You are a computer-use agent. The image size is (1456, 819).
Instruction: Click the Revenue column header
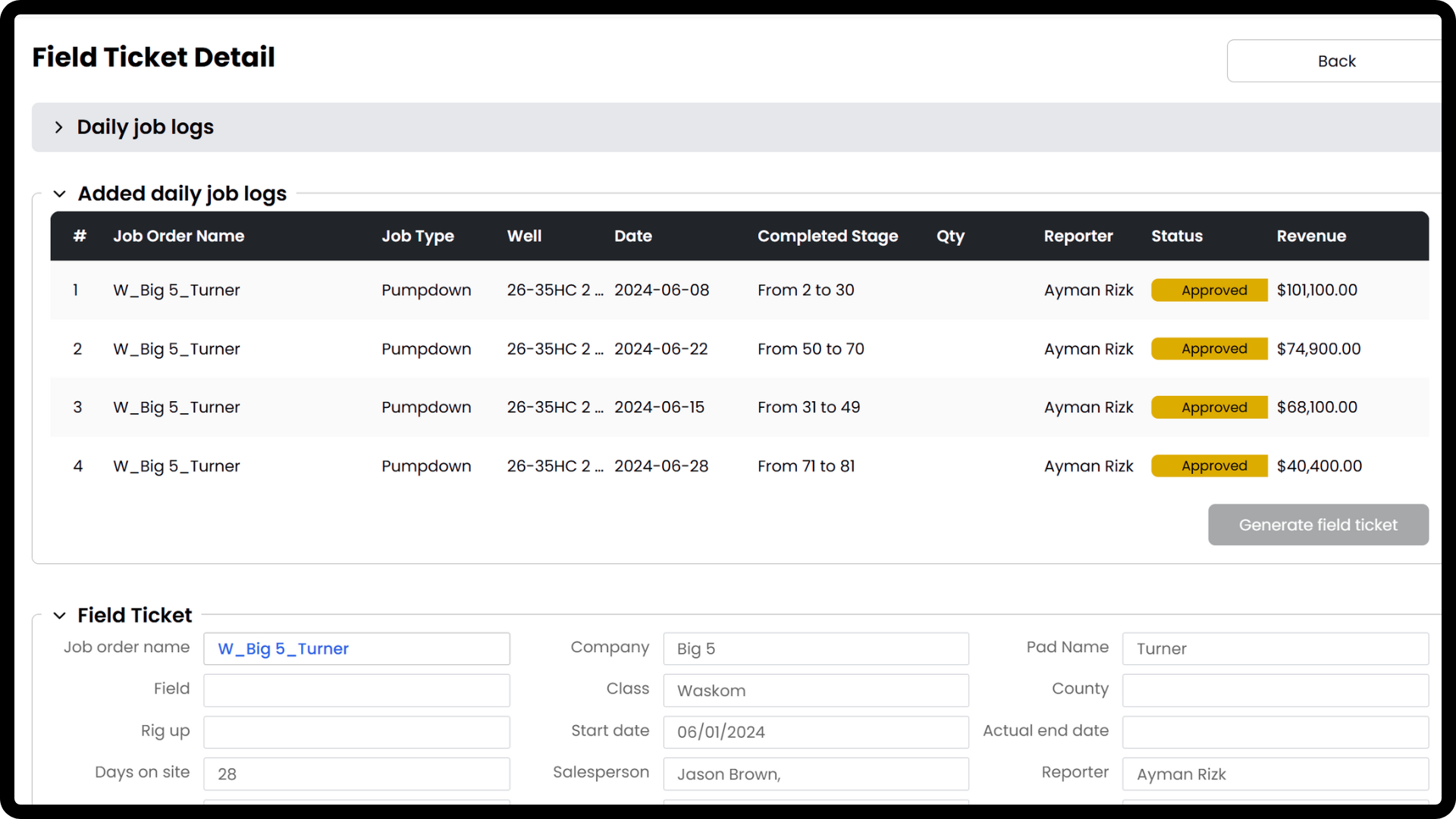tap(1310, 236)
